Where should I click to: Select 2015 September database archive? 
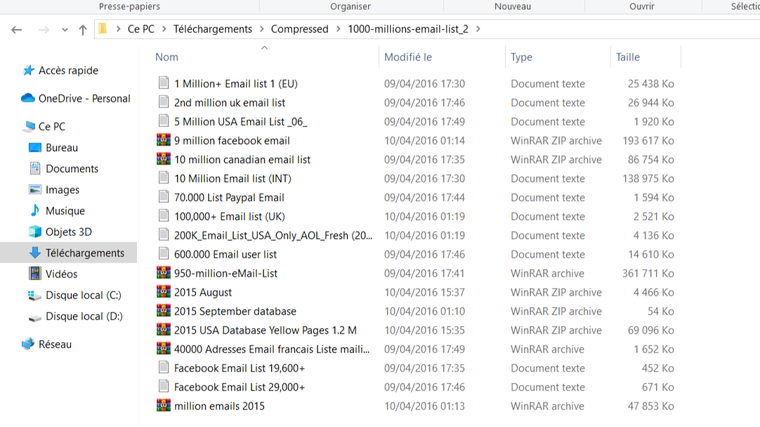pyautogui.click(x=235, y=312)
